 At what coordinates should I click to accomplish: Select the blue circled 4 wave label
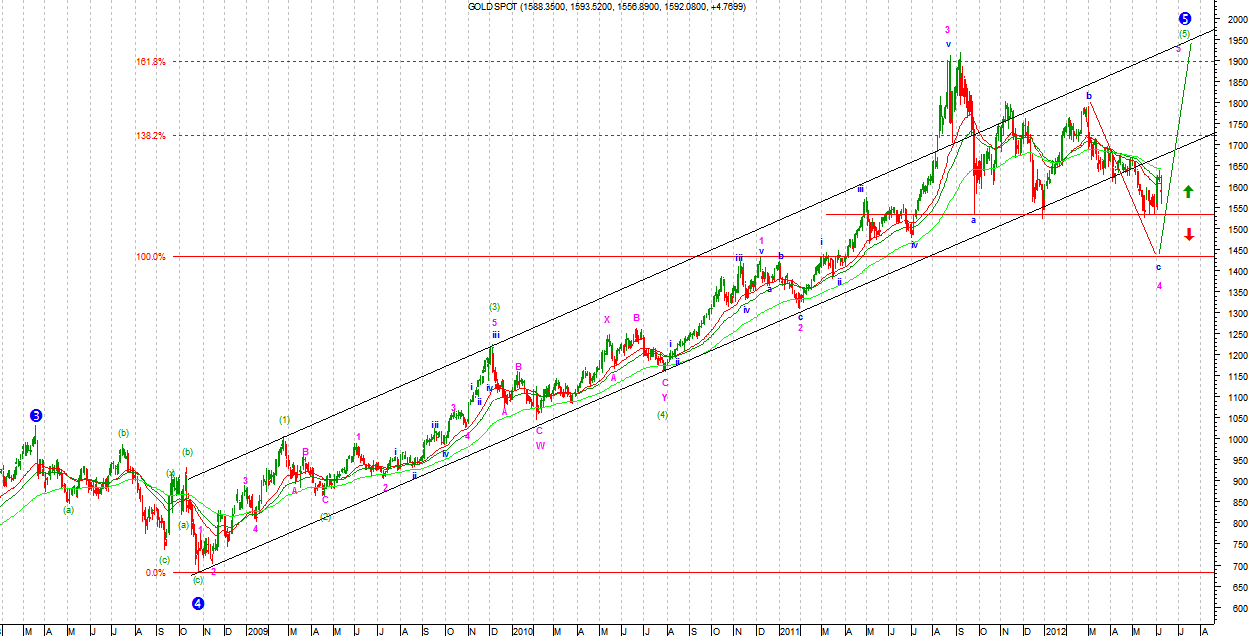pyautogui.click(x=198, y=603)
